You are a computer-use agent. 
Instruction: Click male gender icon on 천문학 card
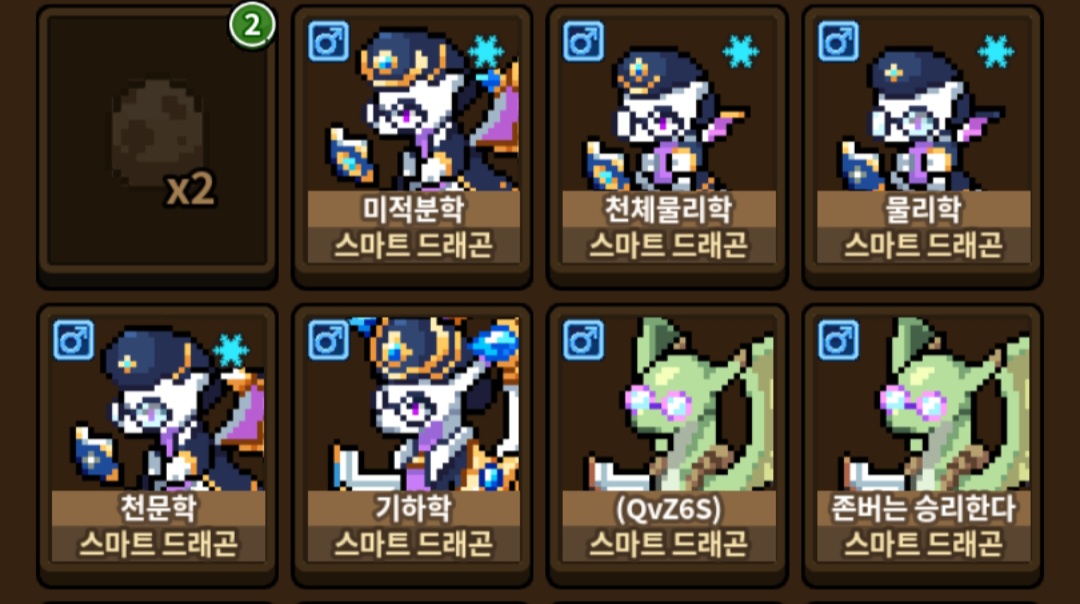point(74,340)
